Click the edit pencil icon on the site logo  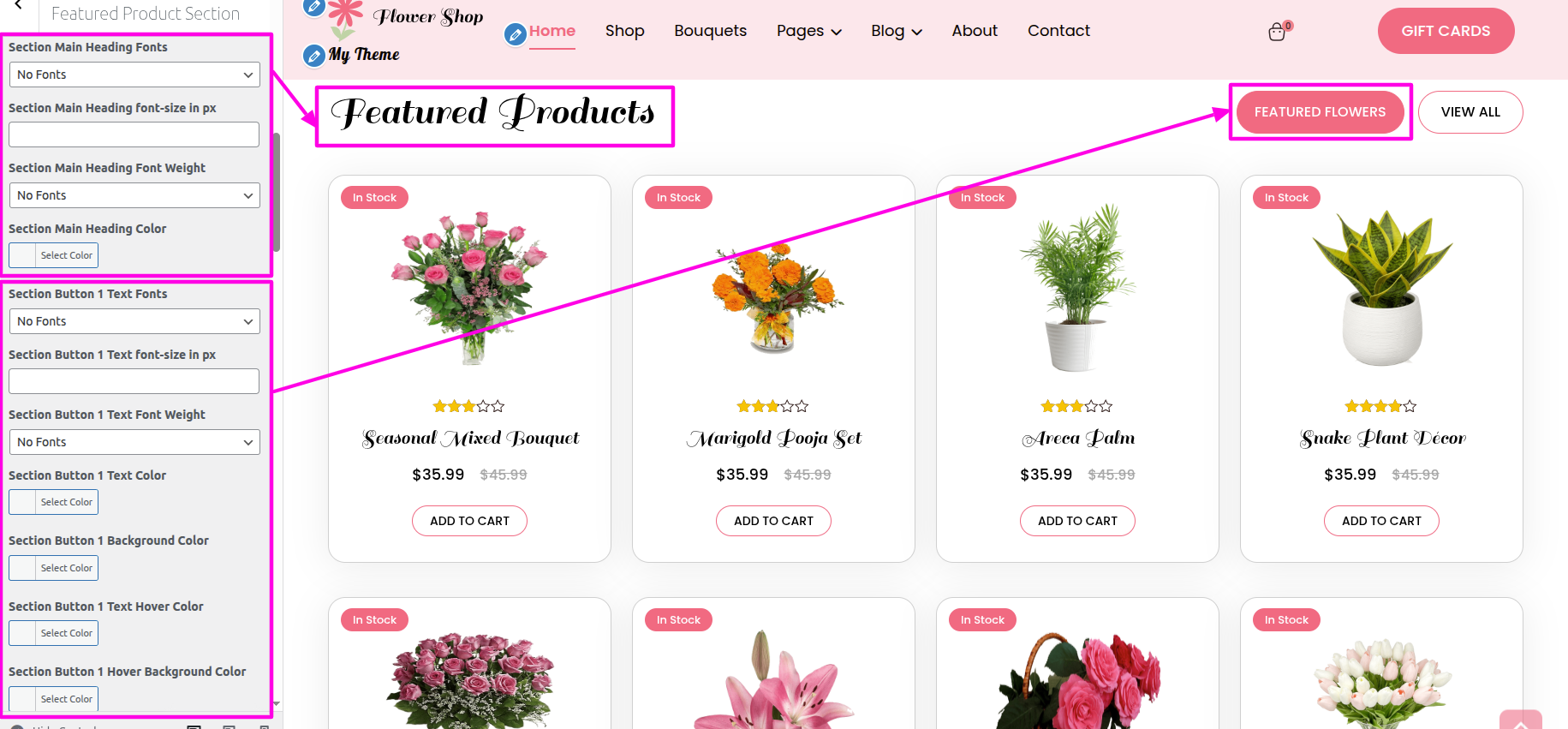(314, 8)
